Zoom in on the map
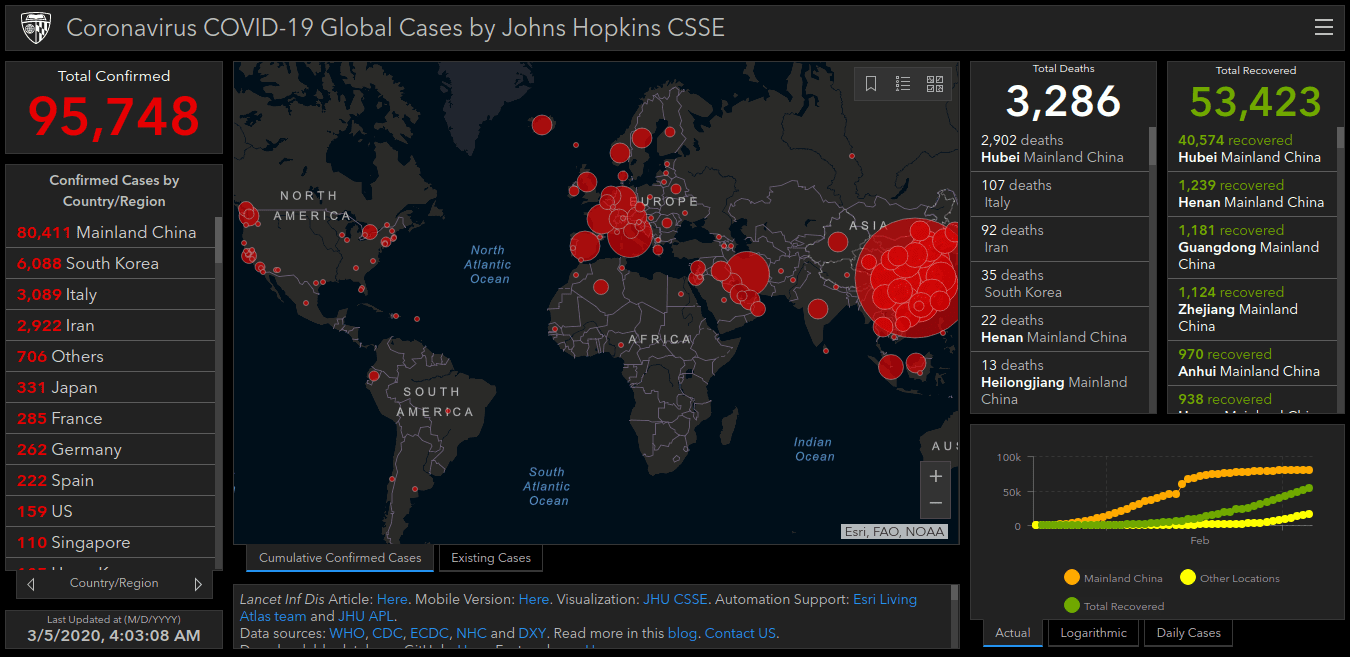Image resolution: width=1350 pixels, height=657 pixels. (x=935, y=476)
